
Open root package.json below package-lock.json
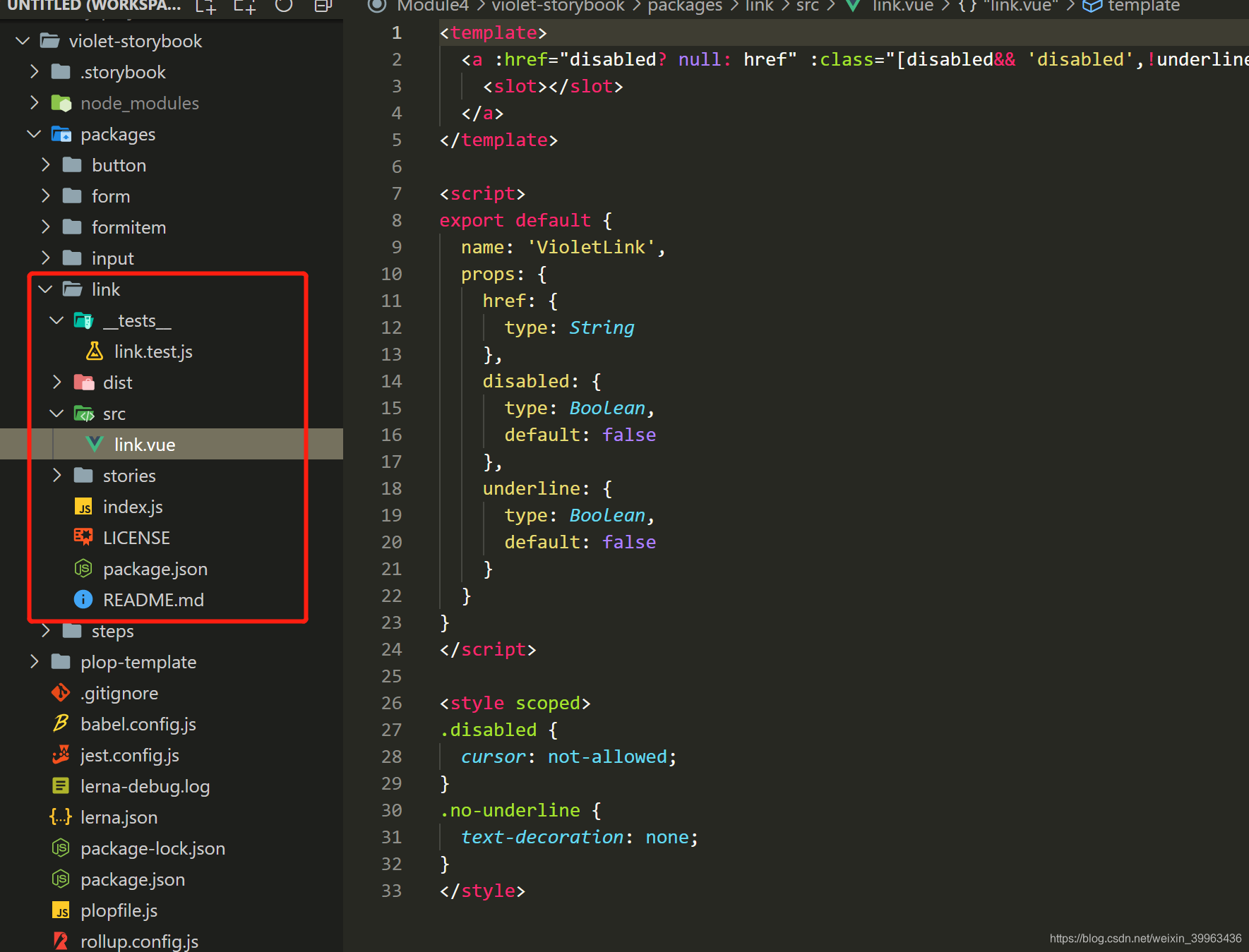coord(133,879)
